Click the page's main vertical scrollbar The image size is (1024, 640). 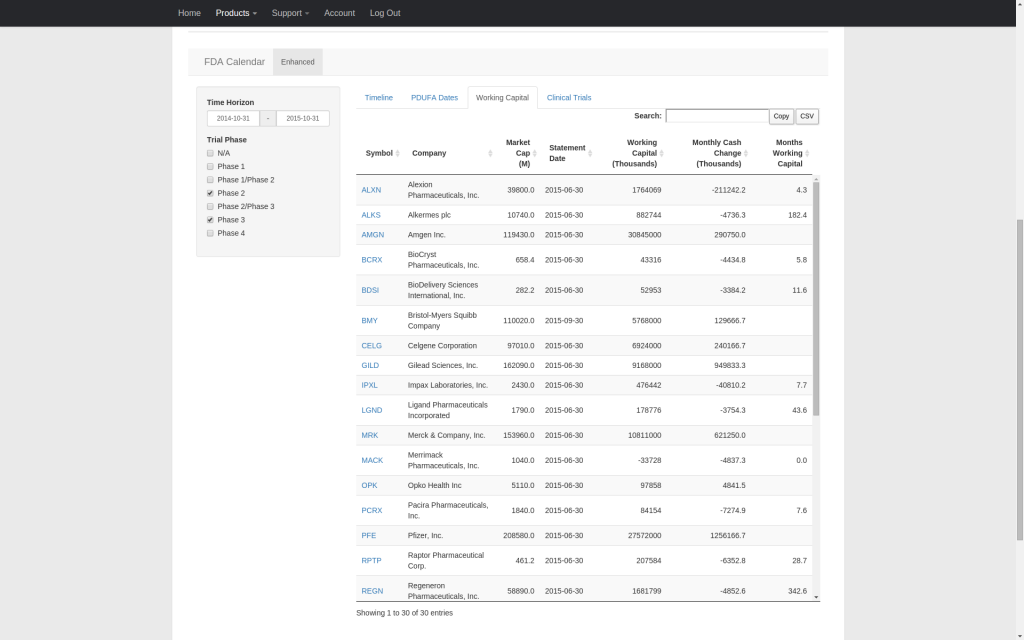pos(1020,381)
